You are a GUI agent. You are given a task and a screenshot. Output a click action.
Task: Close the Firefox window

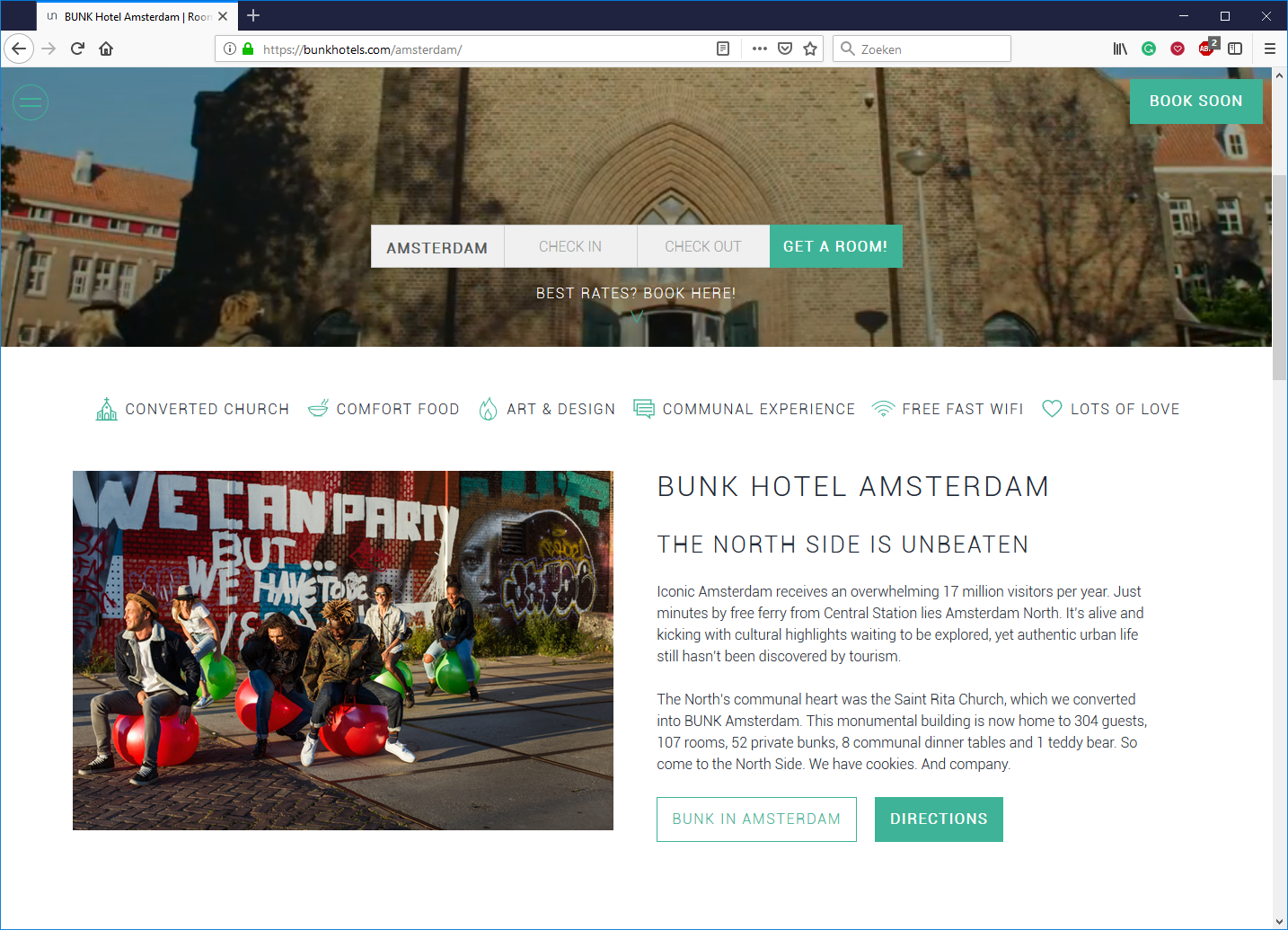(x=1266, y=16)
